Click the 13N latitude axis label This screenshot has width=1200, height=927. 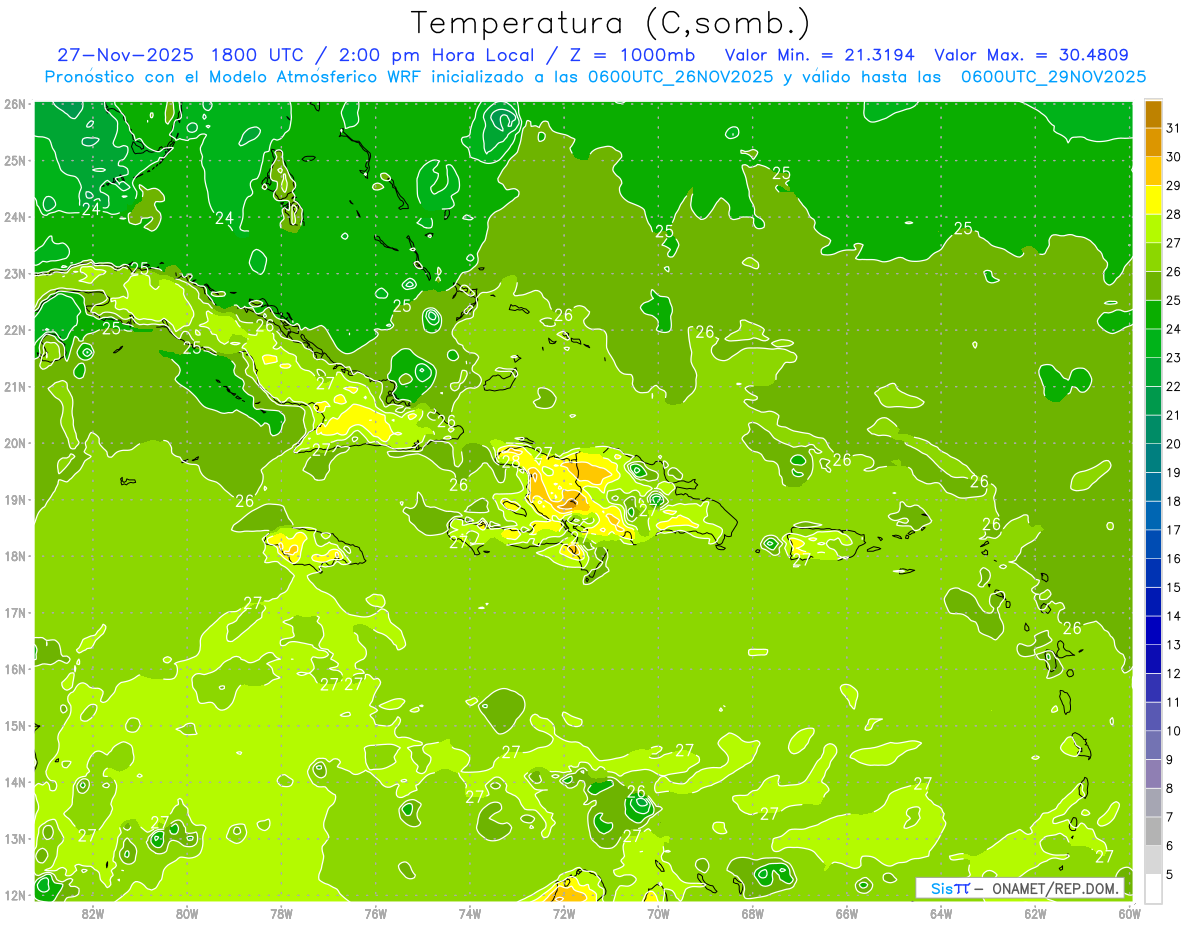14,839
